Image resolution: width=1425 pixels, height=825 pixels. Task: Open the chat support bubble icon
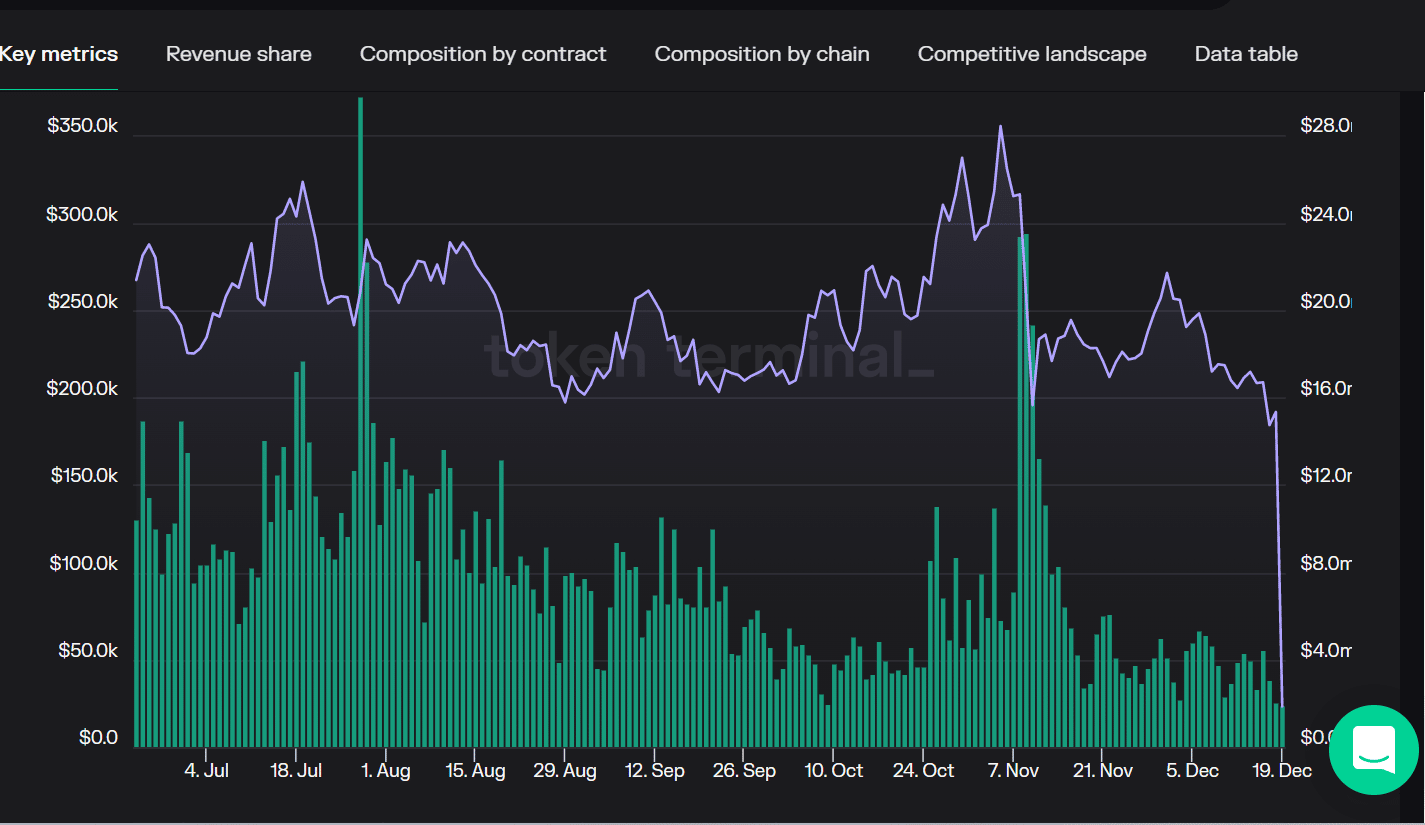point(1373,750)
